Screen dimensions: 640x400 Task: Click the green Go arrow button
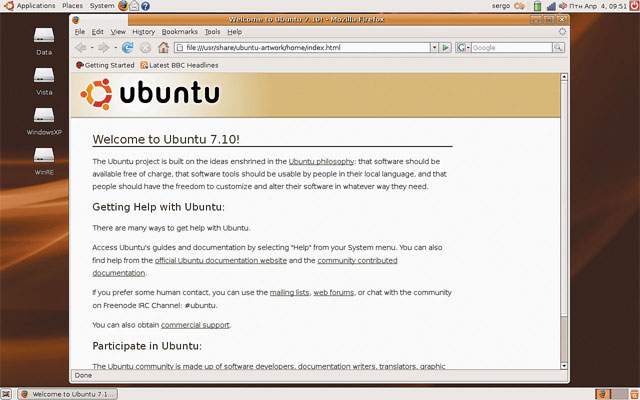445,48
